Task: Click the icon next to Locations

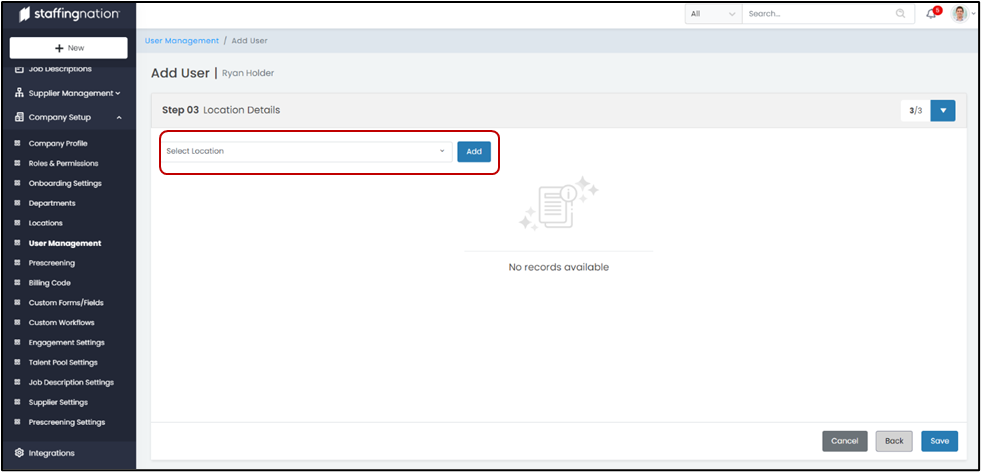Action: tap(18, 223)
